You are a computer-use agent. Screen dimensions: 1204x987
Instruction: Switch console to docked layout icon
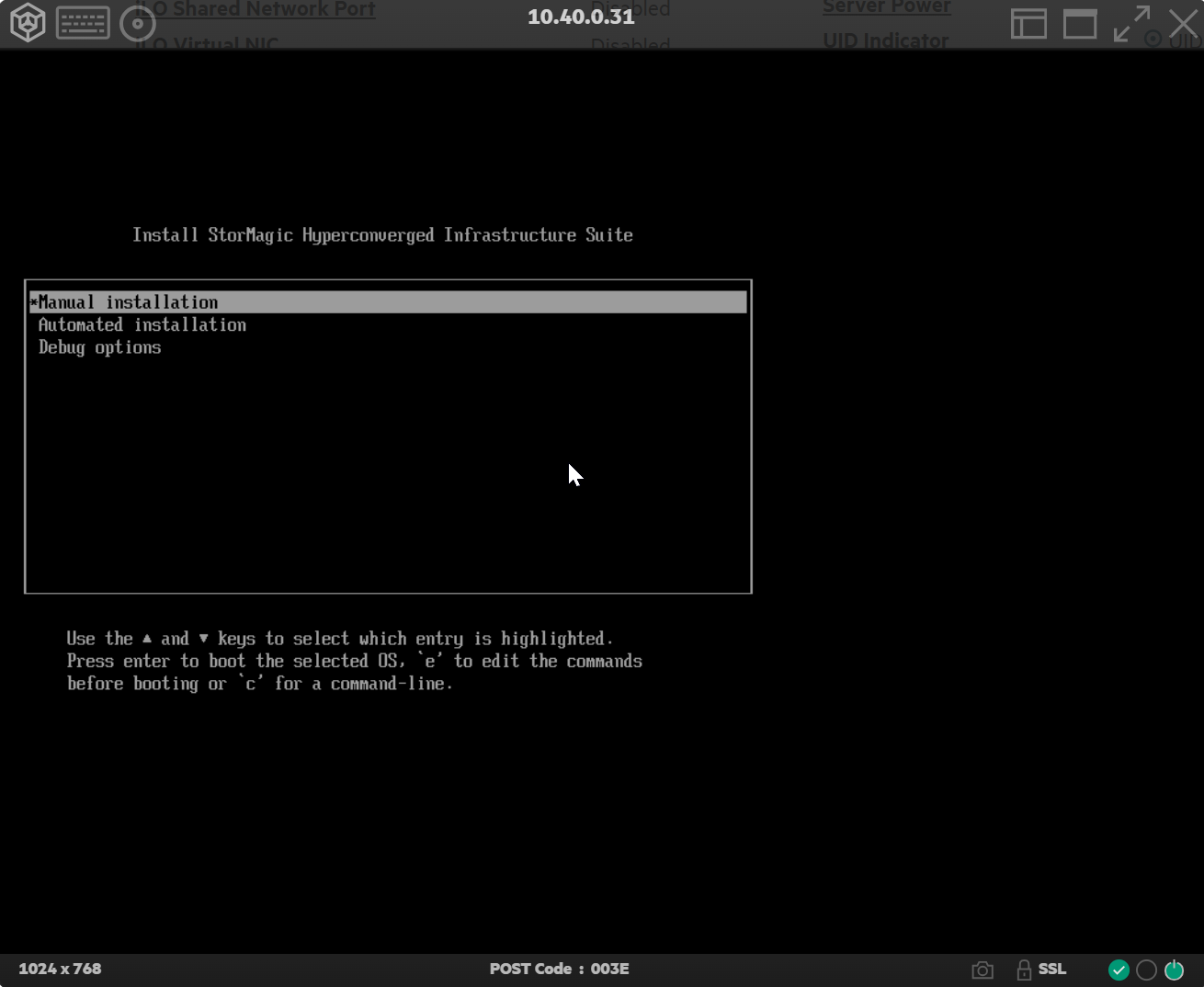click(x=1028, y=23)
